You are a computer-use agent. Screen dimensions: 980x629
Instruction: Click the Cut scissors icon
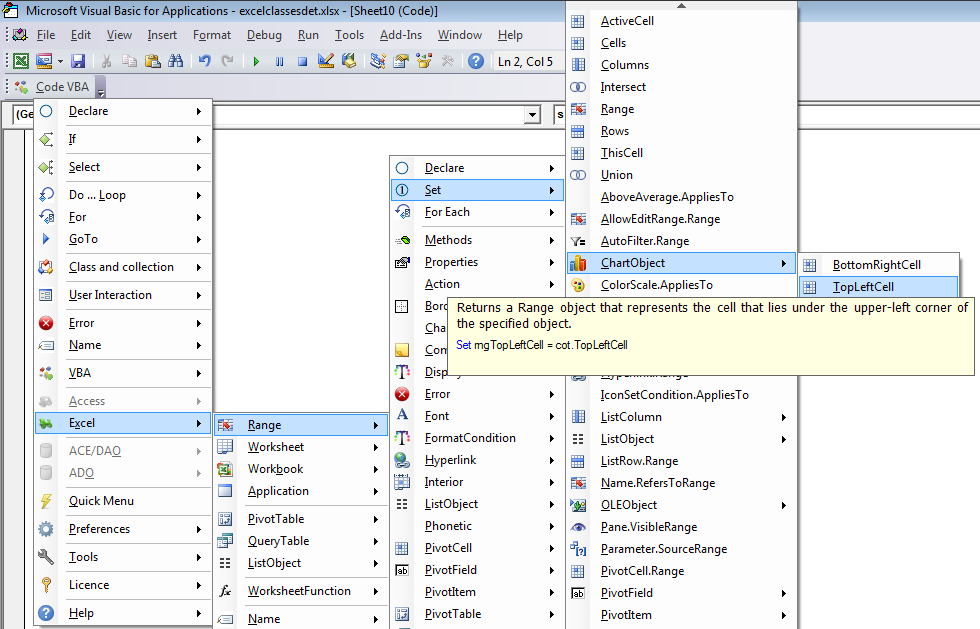[106, 61]
